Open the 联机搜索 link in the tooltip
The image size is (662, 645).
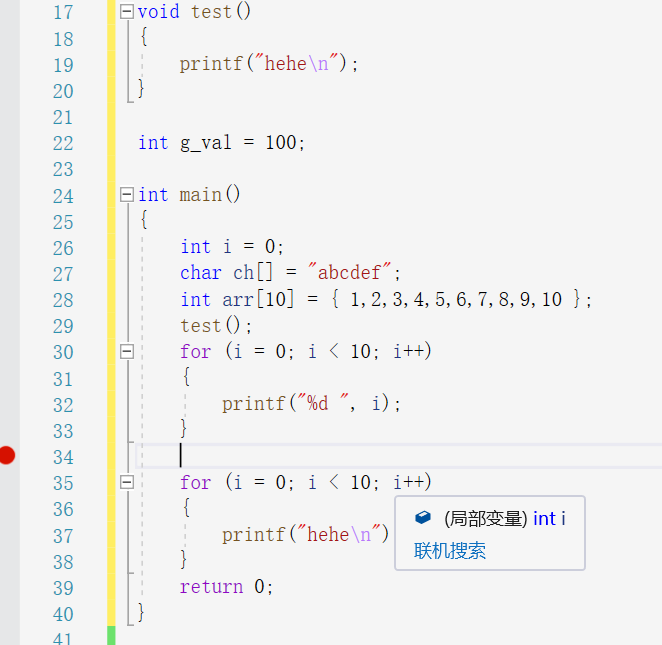(450, 550)
